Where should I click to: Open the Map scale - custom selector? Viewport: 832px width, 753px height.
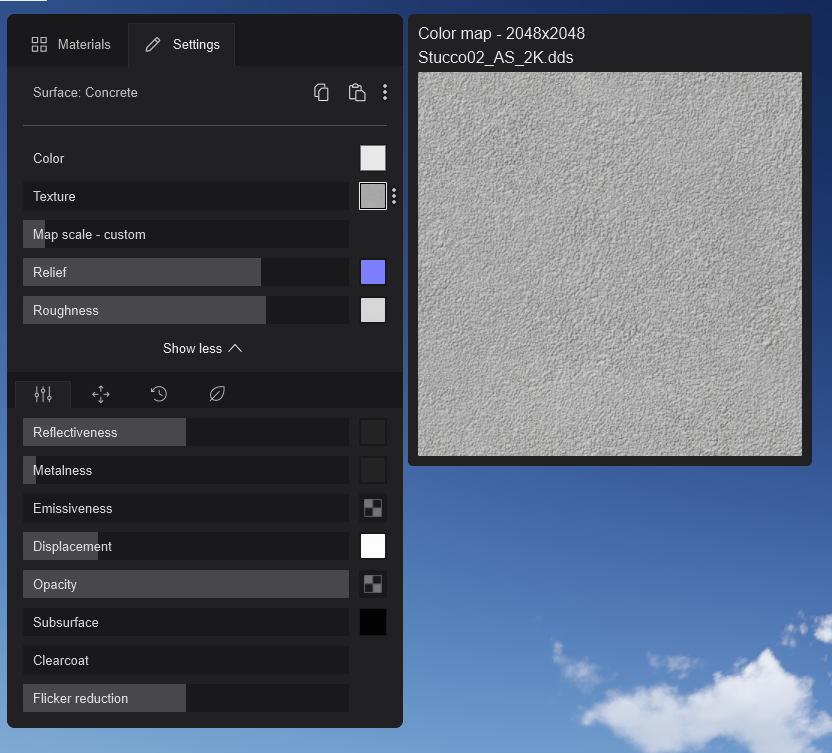[185, 234]
